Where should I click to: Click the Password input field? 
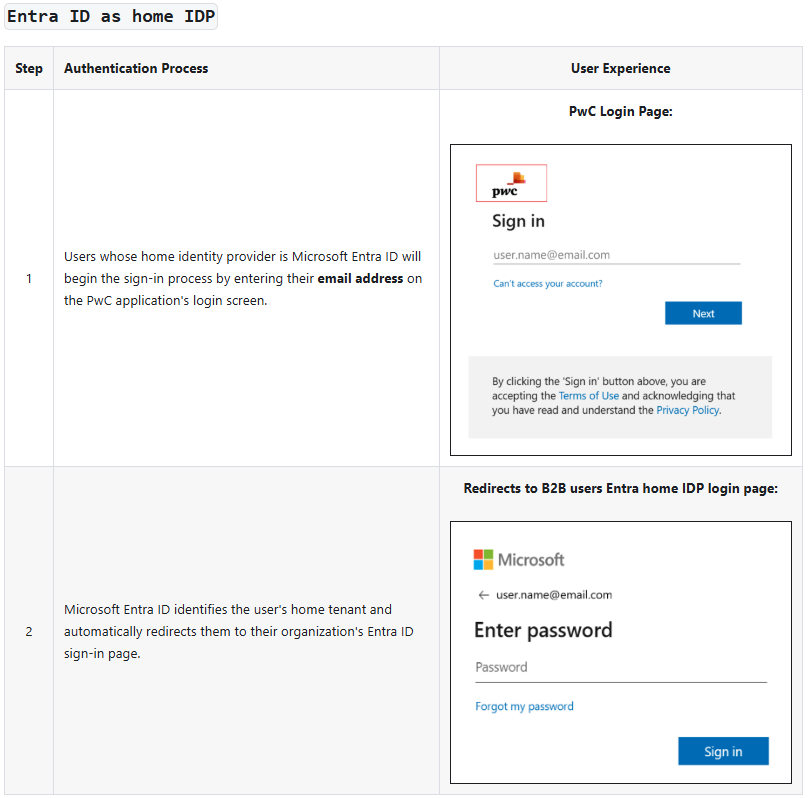coord(621,669)
